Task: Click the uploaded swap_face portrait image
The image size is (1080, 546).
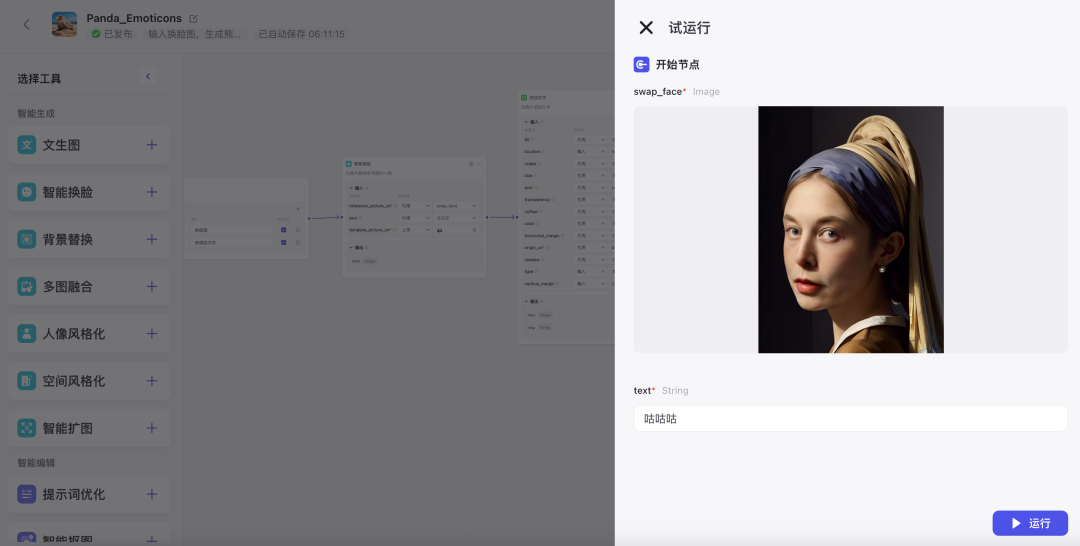Action: click(x=851, y=229)
